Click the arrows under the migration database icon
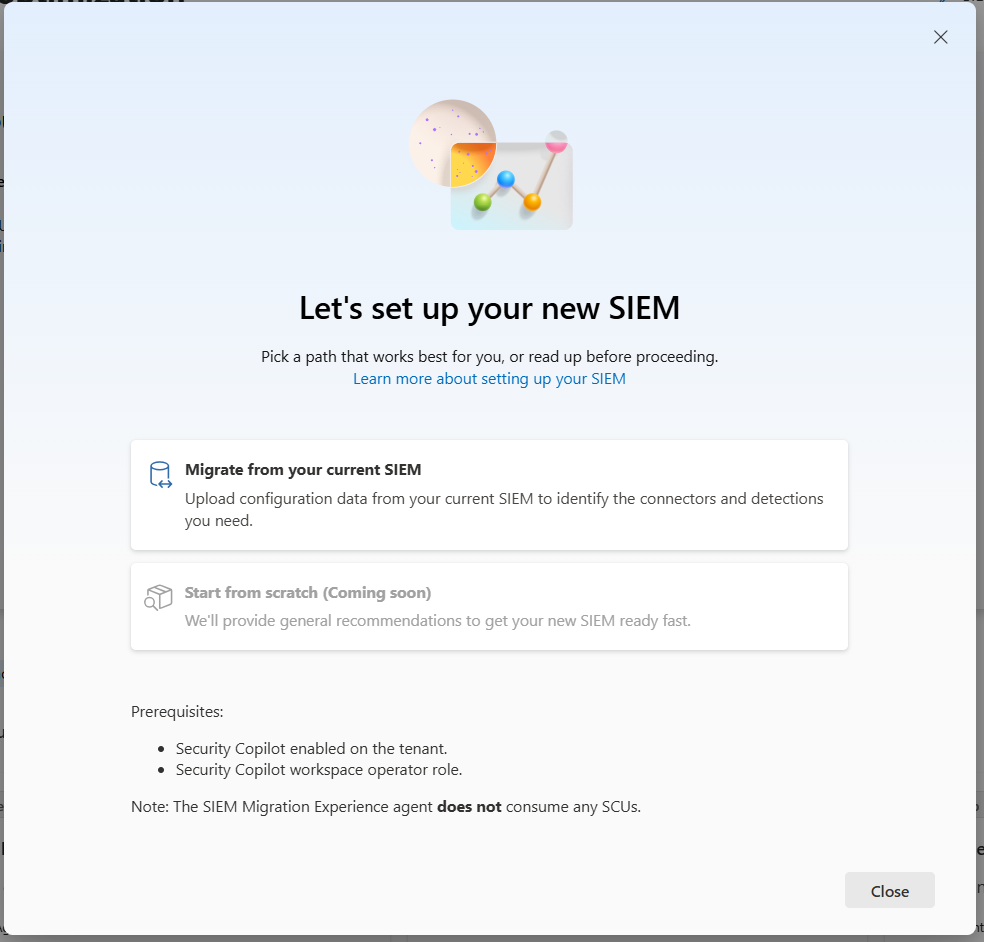 (x=165, y=484)
